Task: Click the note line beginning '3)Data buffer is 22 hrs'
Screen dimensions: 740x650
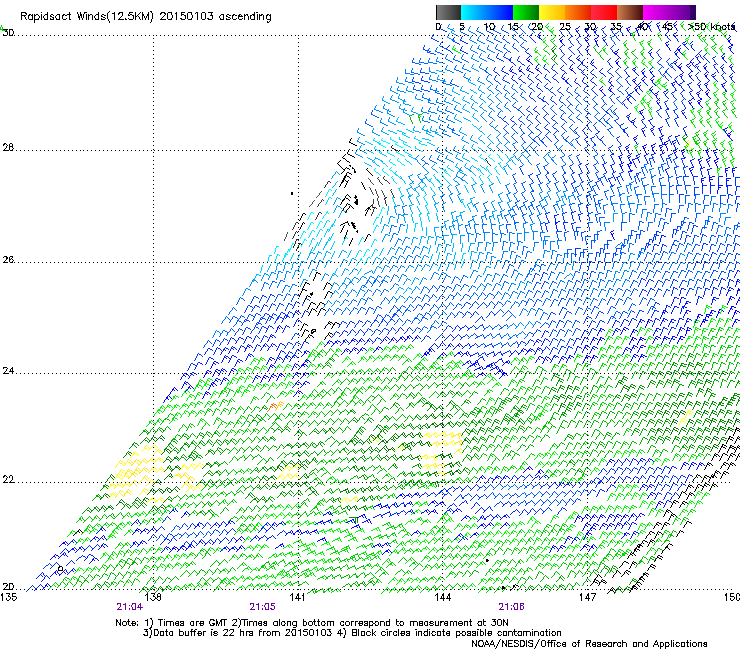Action: tap(352, 633)
